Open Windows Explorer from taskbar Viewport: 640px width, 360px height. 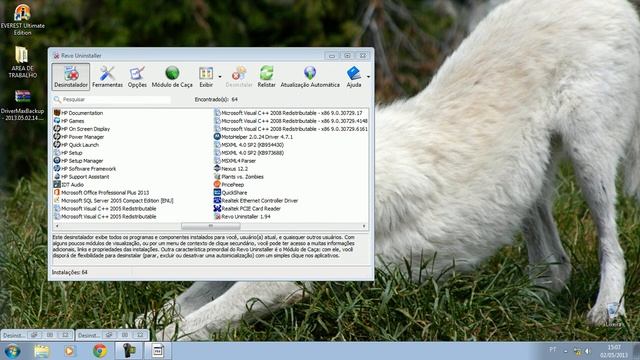pyautogui.click(x=41, y=351)
